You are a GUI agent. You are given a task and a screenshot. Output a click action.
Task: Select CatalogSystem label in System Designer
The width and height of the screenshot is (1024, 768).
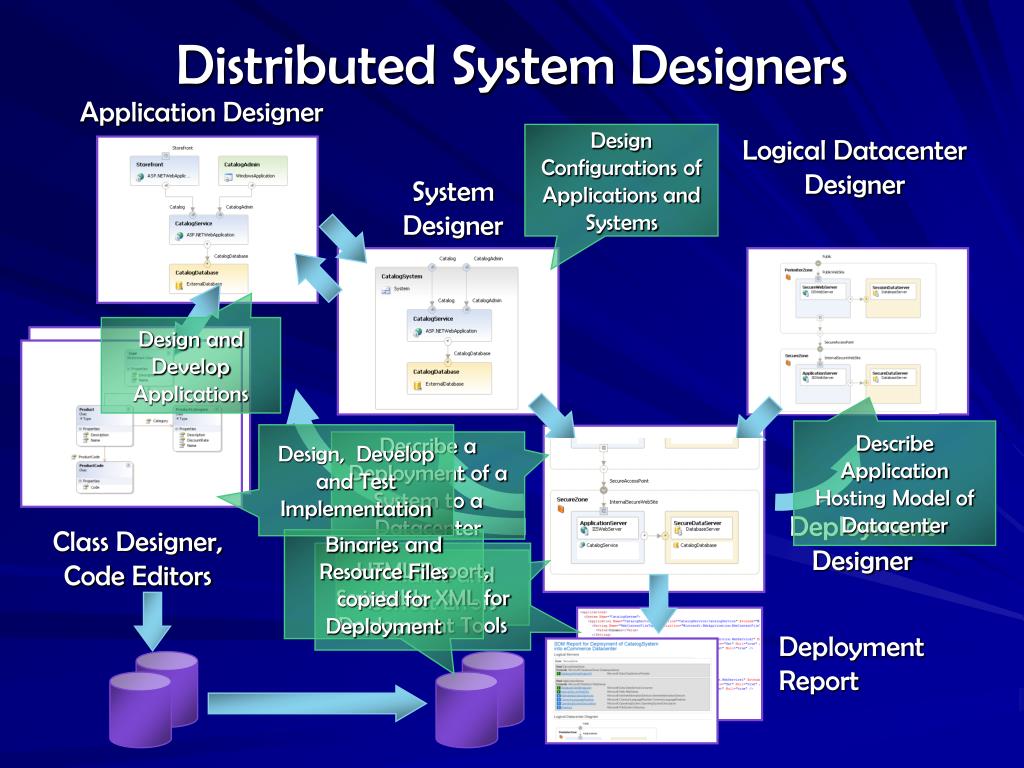click(402, 276)
